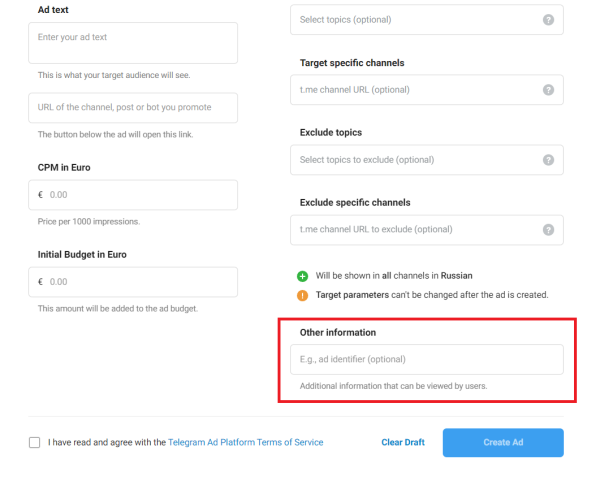Click the Euro symbol in CPM field
The height and width of the screenshot is (477, 600).
pos(40,195)
